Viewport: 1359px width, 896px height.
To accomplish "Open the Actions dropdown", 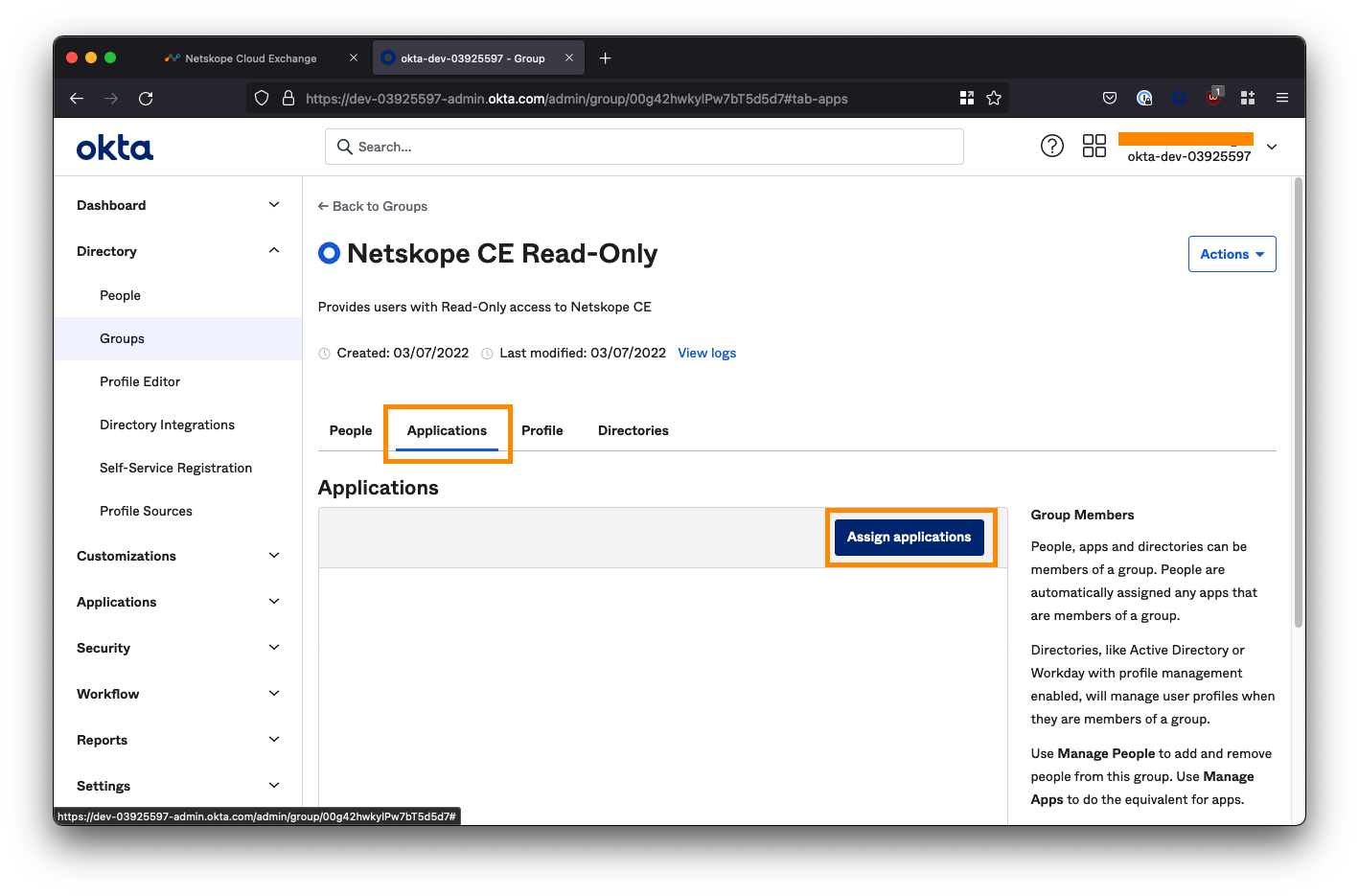I will click(x=1232, y=254).
